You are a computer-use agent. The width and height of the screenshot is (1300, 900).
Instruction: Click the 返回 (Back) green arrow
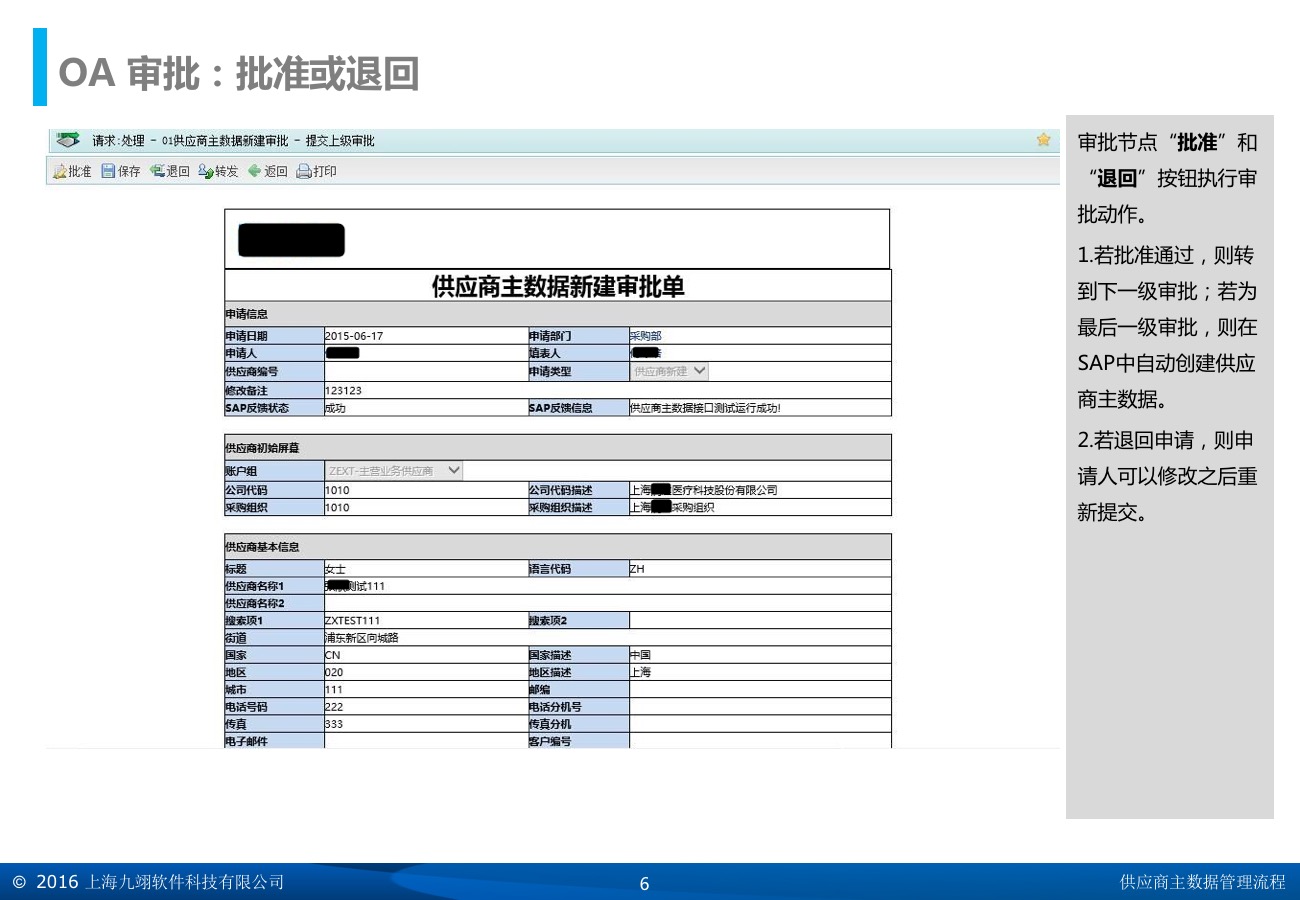tap(254, 171)
